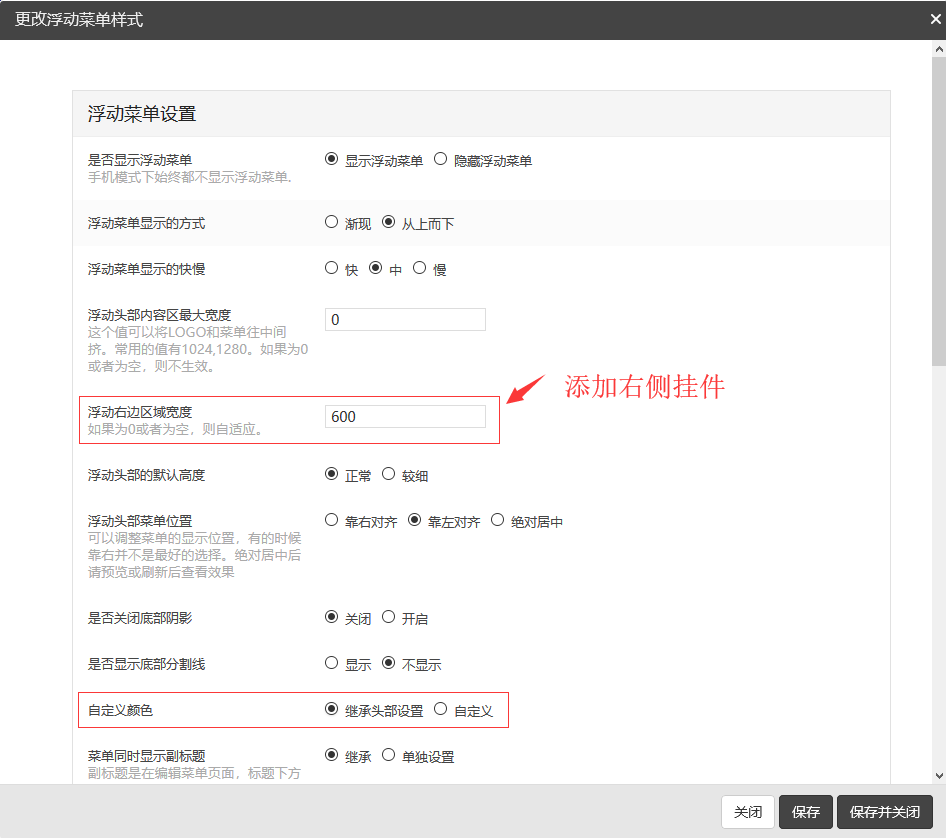Select 显示浮动菜单 radio option
This screenshot has height=838, width=946.
point(331,159)
